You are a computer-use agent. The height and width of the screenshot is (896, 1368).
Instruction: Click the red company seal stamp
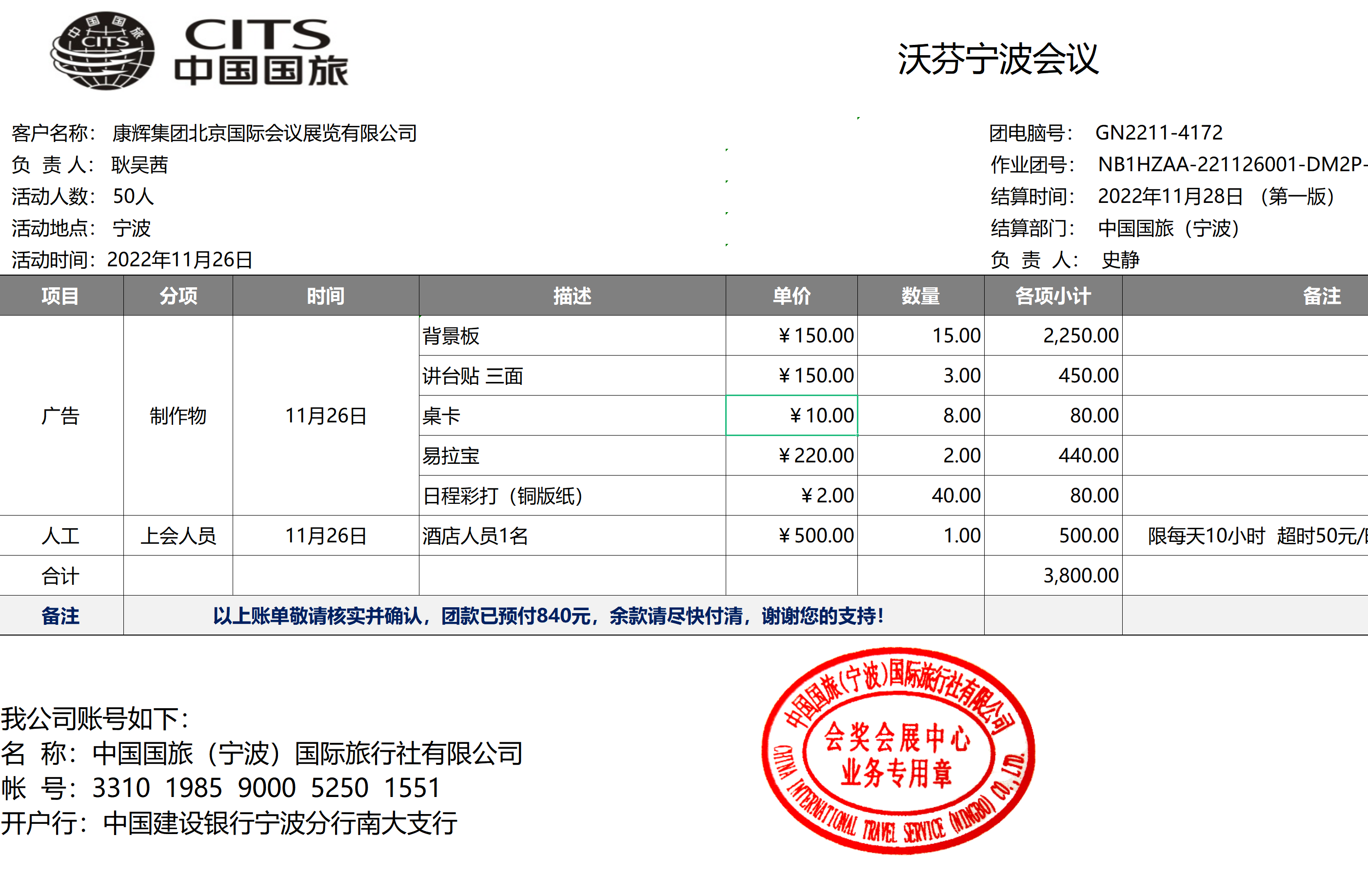pos(898,751)
